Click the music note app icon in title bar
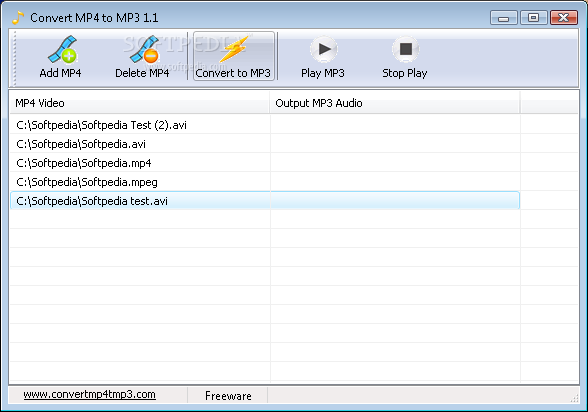Viewport: 588px width, 412px height. coord(18,18)
